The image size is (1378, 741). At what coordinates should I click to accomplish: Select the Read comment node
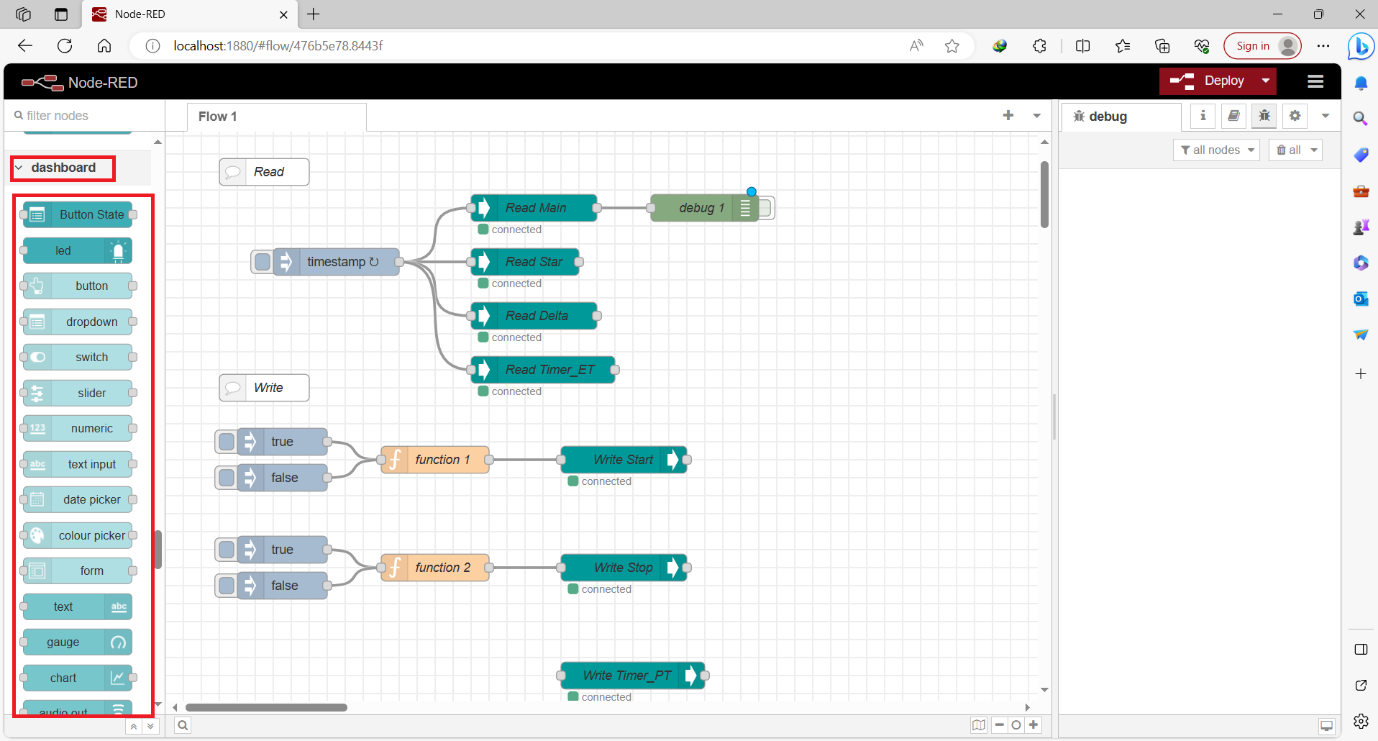click(x=264, y=172)
